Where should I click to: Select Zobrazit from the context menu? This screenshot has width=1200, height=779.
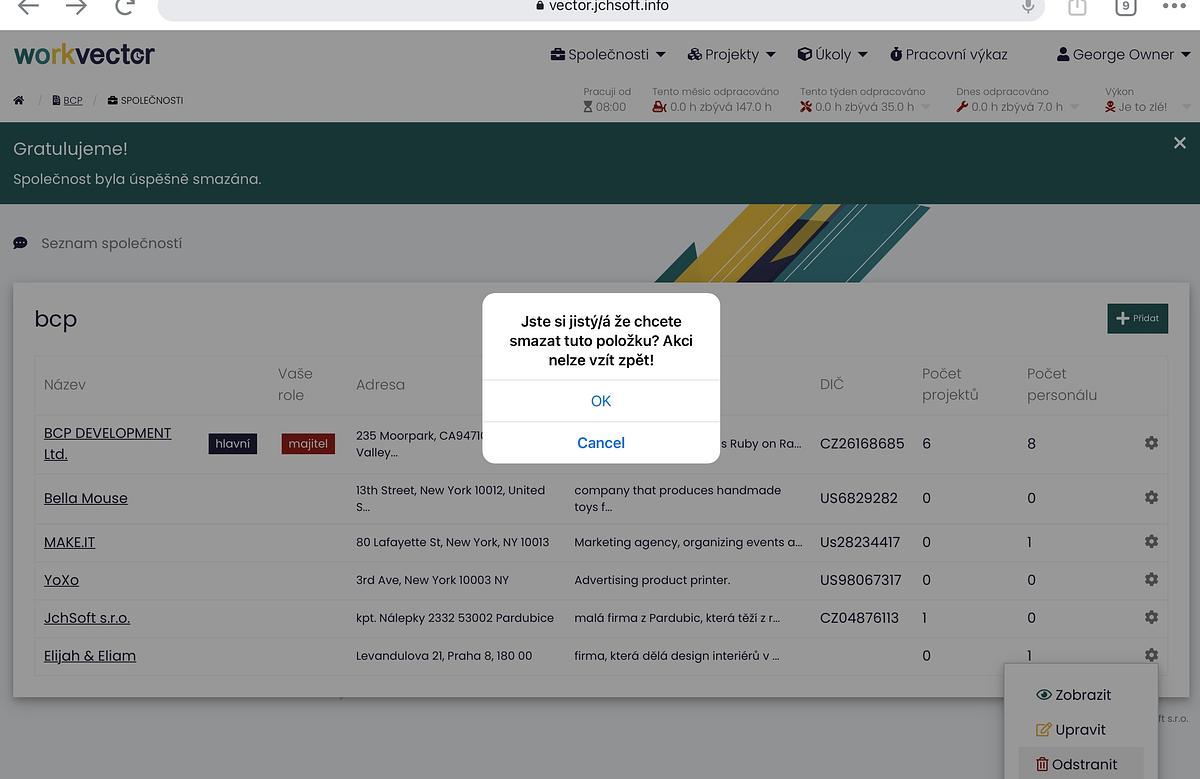click(x=1073, y=695)
